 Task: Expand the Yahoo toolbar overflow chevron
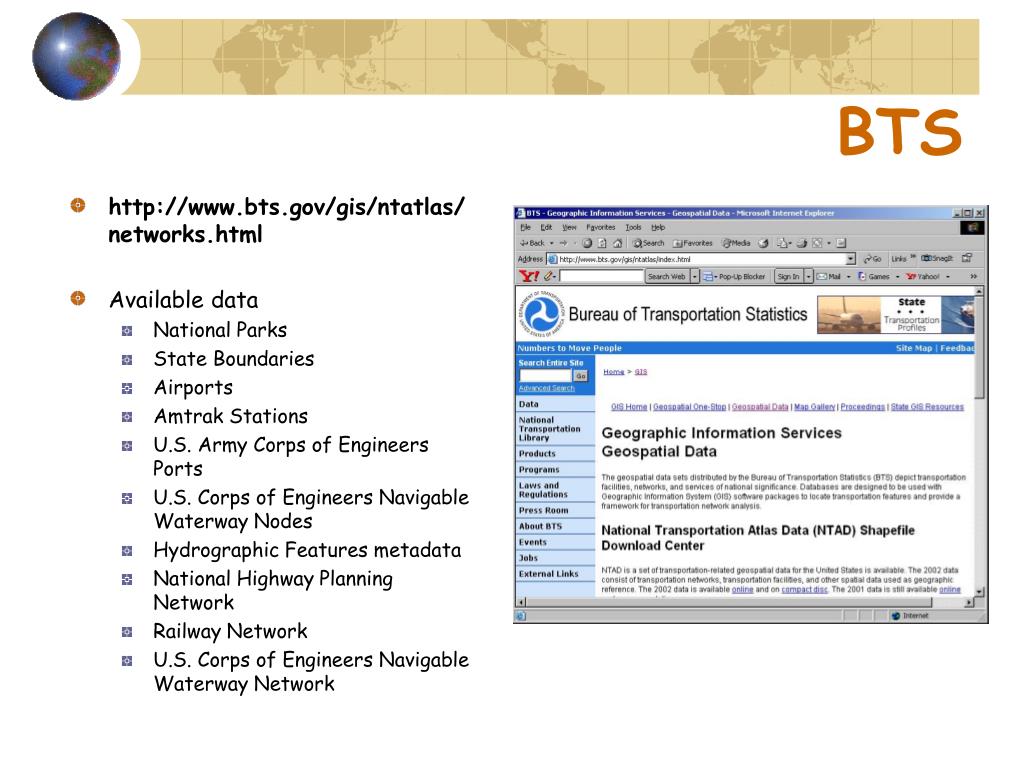(x=974, y=276)
